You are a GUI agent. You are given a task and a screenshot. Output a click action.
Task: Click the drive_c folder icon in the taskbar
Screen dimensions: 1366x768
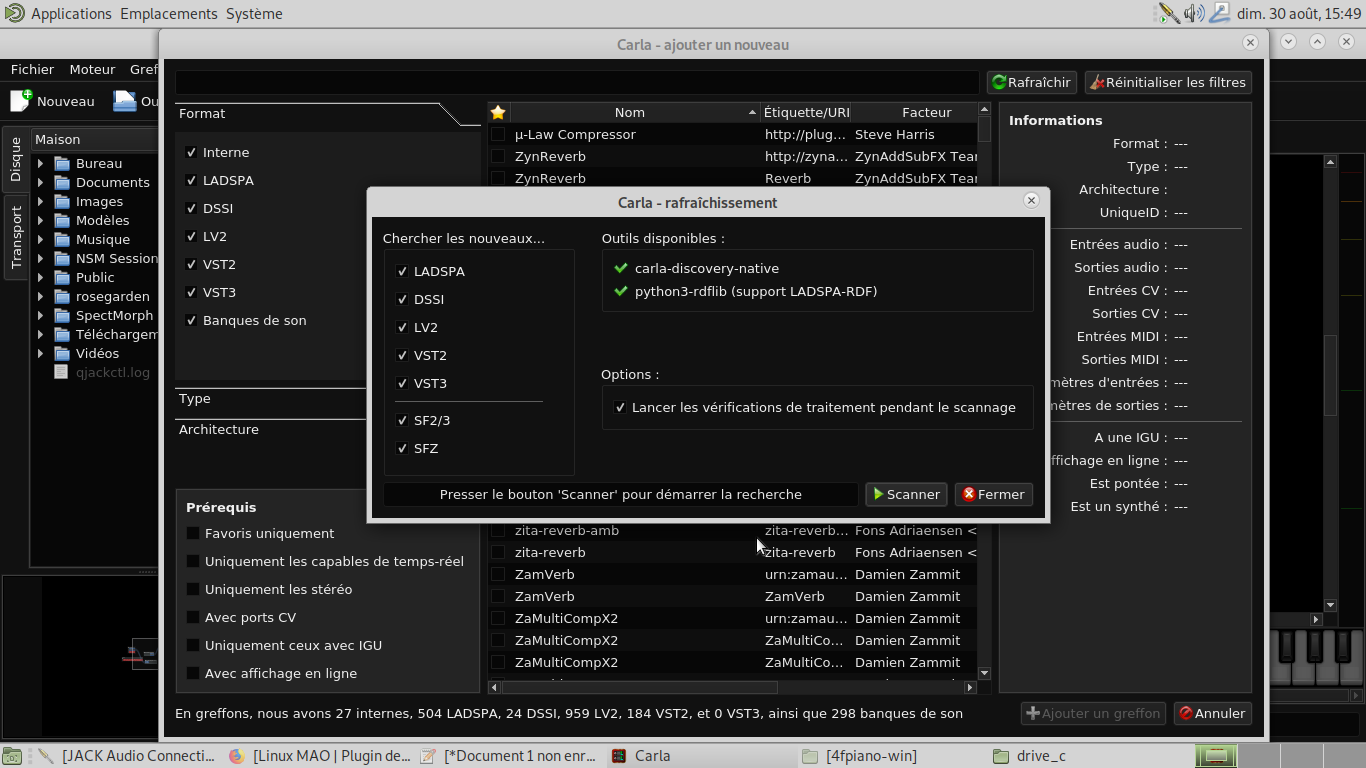(1001, 756)
